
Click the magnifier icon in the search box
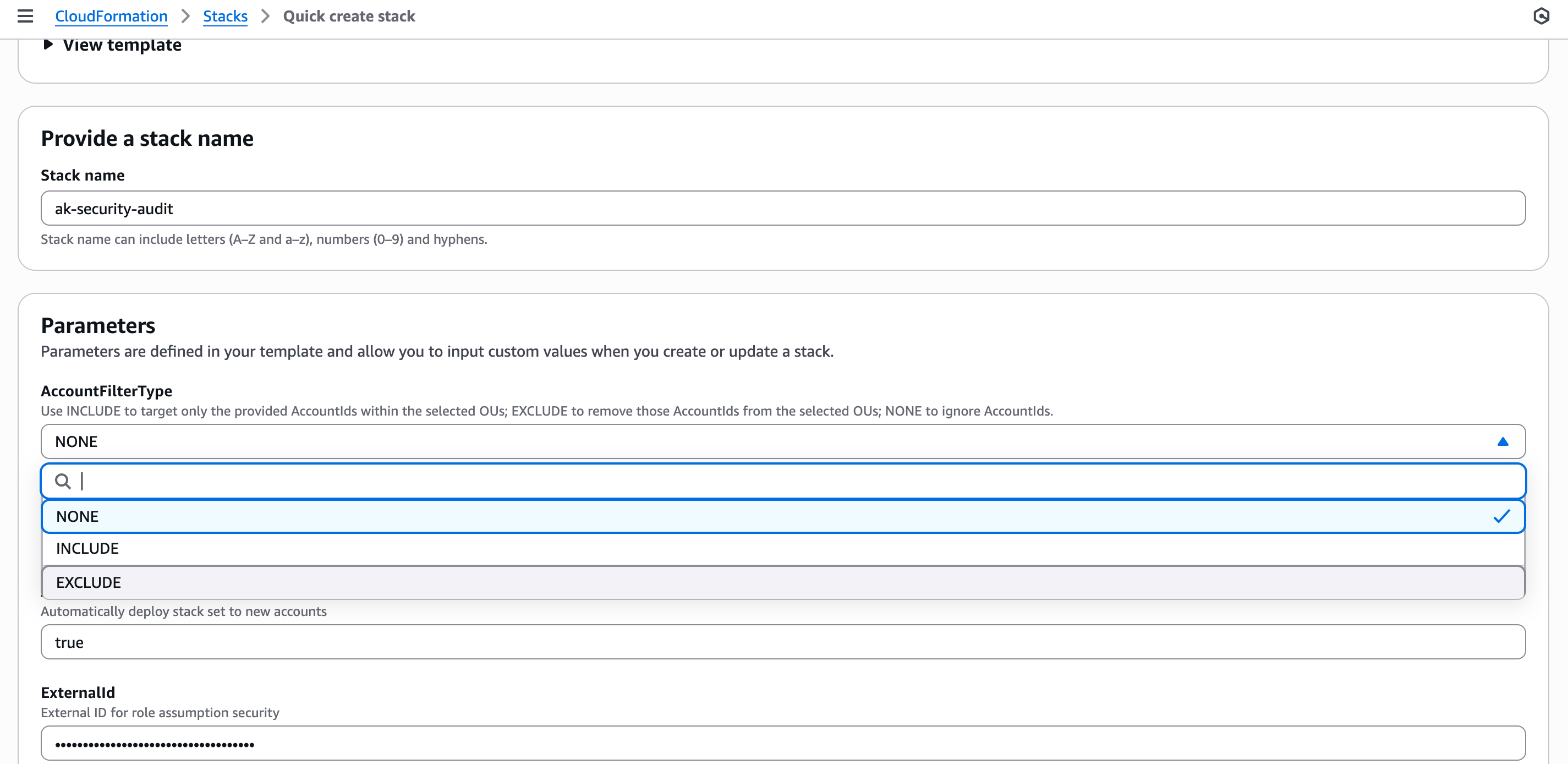(x=63, y=481)
